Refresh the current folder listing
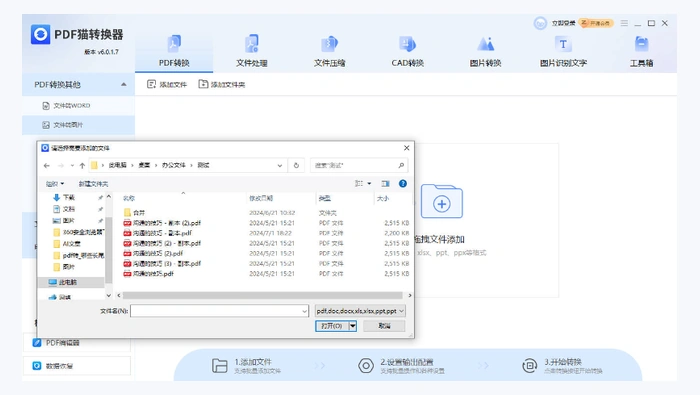The height and width of the screenshot is (395, 700). [x=296, y=166]
